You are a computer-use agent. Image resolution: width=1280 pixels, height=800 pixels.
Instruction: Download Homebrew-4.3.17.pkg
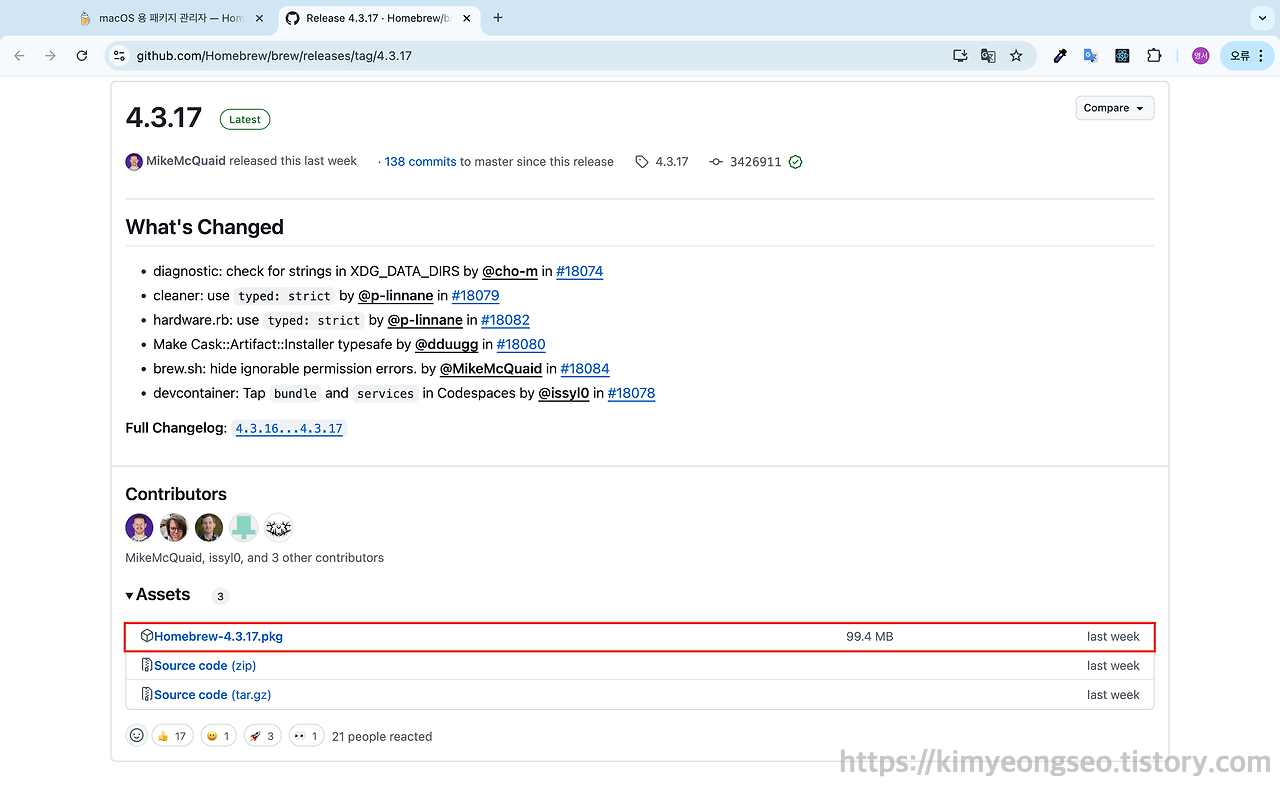(x=218, y=636)
